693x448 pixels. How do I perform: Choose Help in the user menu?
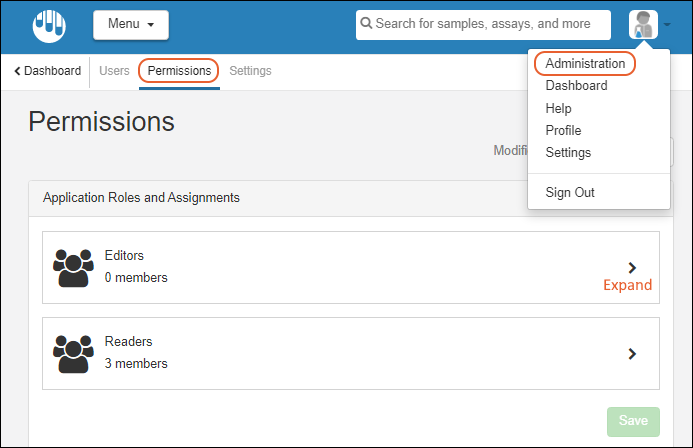(x=559, y=108)
